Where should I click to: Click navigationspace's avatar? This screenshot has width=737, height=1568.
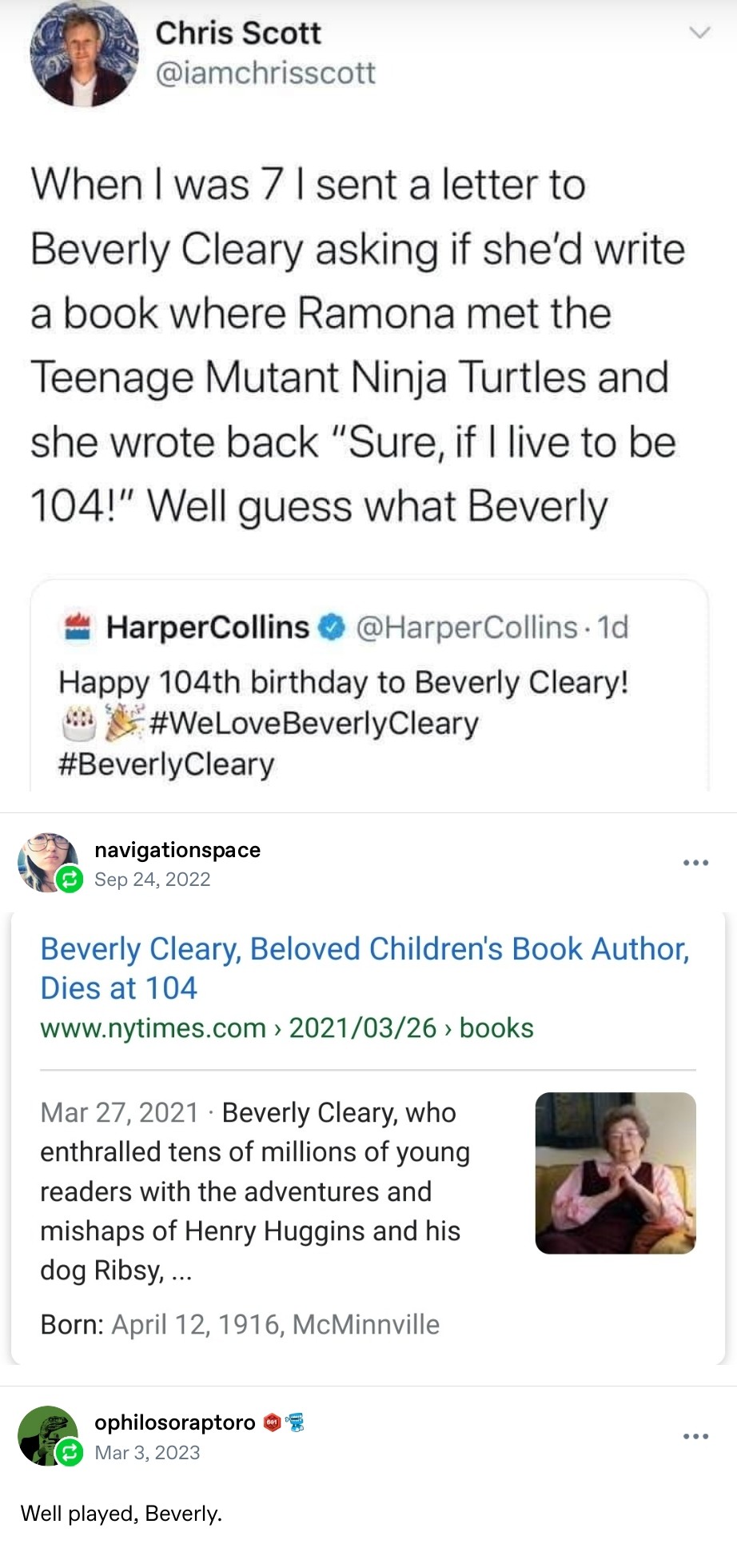pyautogui.click(x=46, y=860)
